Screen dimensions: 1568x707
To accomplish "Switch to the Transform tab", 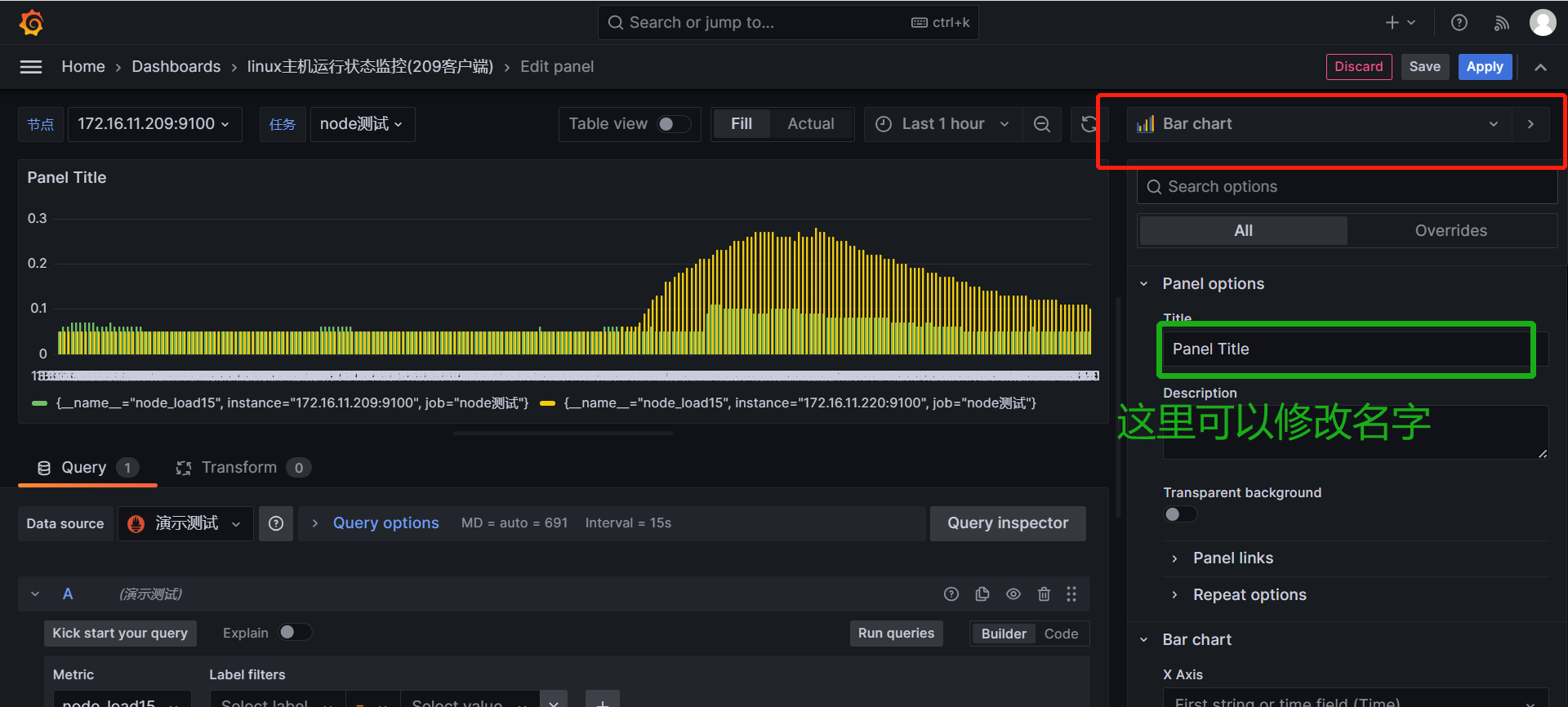I will [x=239, y=468].
